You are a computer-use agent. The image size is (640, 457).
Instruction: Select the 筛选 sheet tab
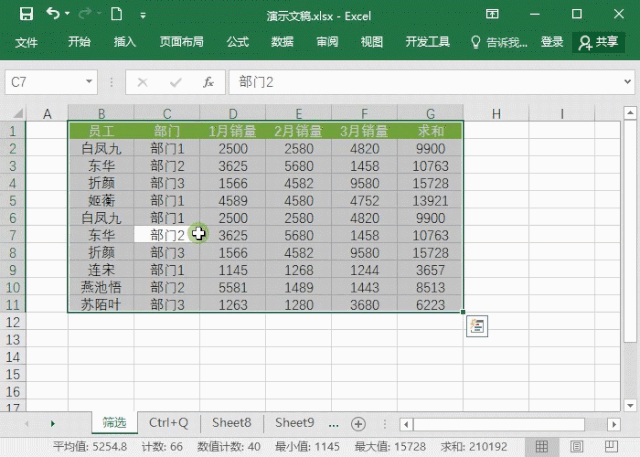(114, 423)
